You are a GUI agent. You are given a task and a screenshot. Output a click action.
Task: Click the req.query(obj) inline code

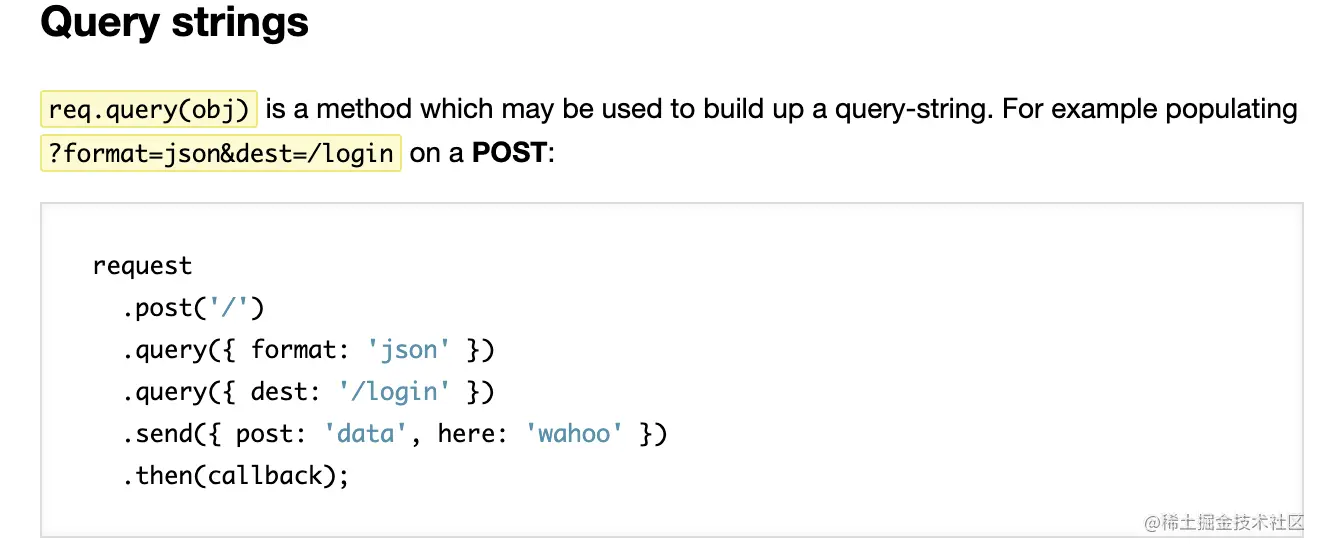(x=149, y=109)
